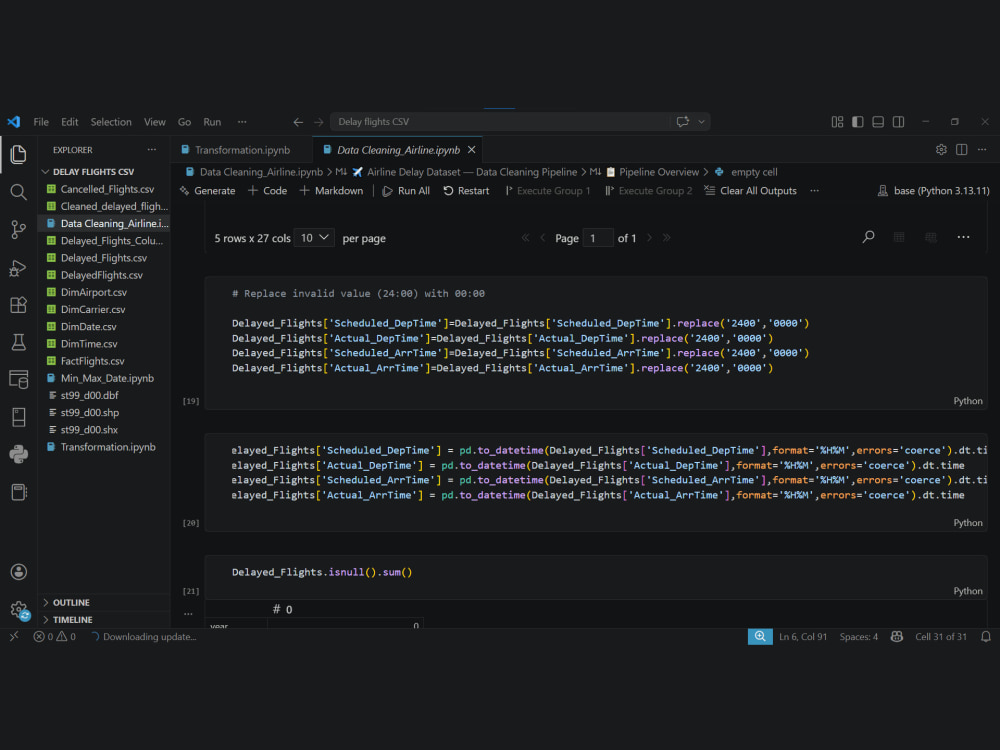Open the File menu
Image resolution: width=1000 pixels, height=750 pixels.
41,122
